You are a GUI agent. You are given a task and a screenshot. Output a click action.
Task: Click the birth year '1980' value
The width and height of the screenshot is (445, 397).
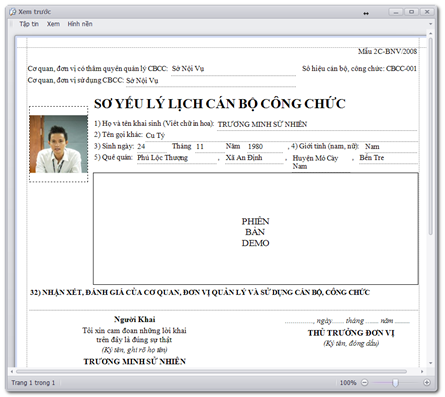(255, 147)
